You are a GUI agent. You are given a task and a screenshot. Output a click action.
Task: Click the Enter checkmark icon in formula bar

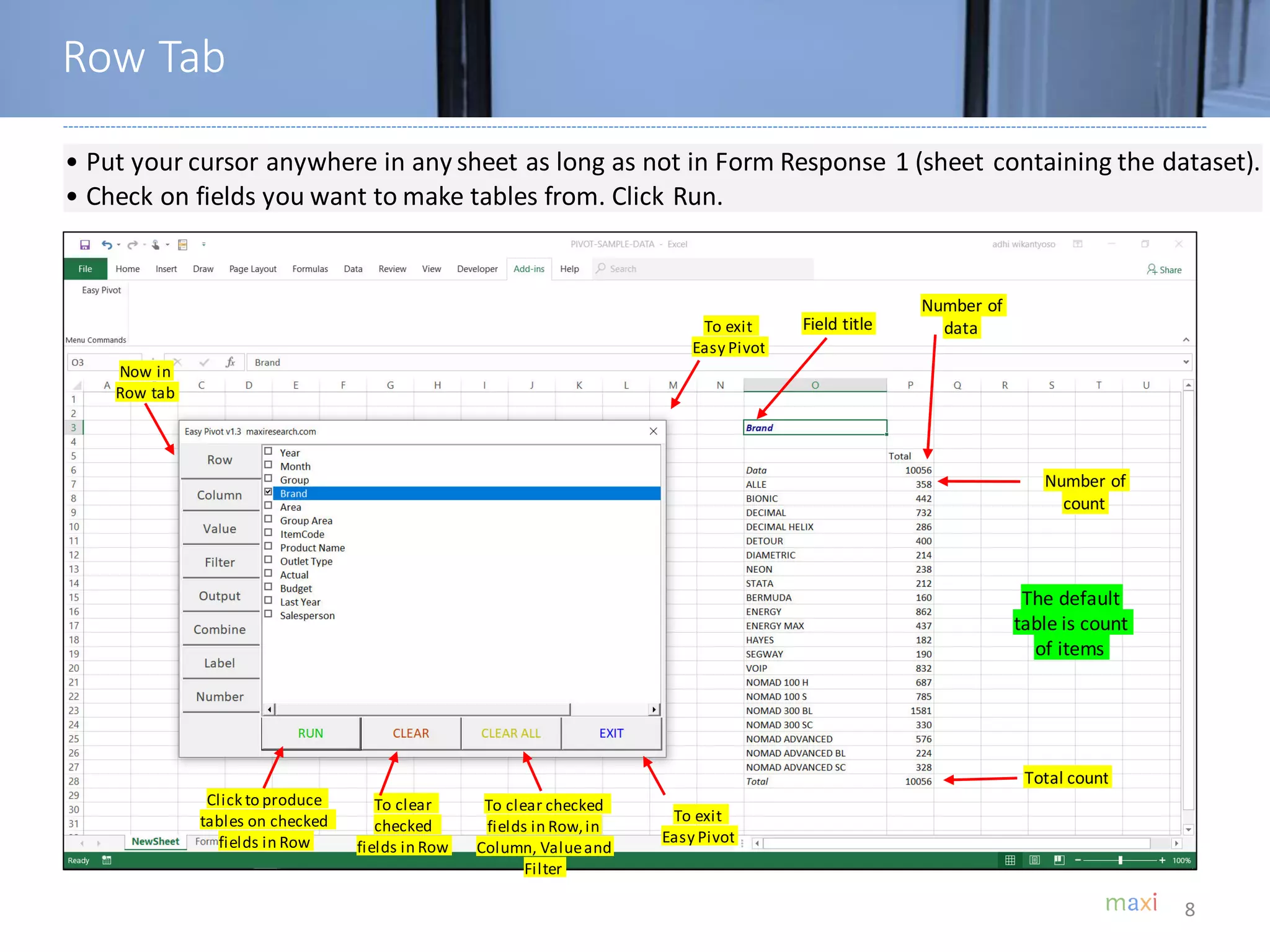204,362
